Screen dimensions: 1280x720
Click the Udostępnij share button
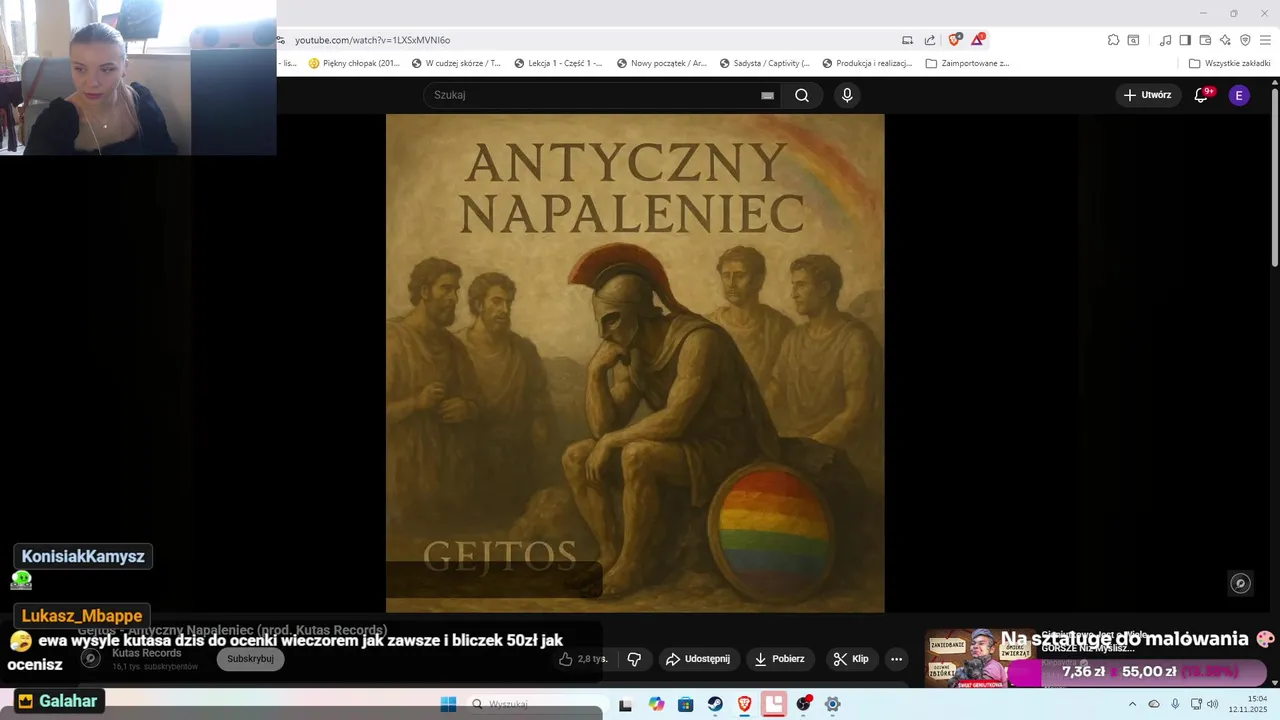click(x=698, y=659)
